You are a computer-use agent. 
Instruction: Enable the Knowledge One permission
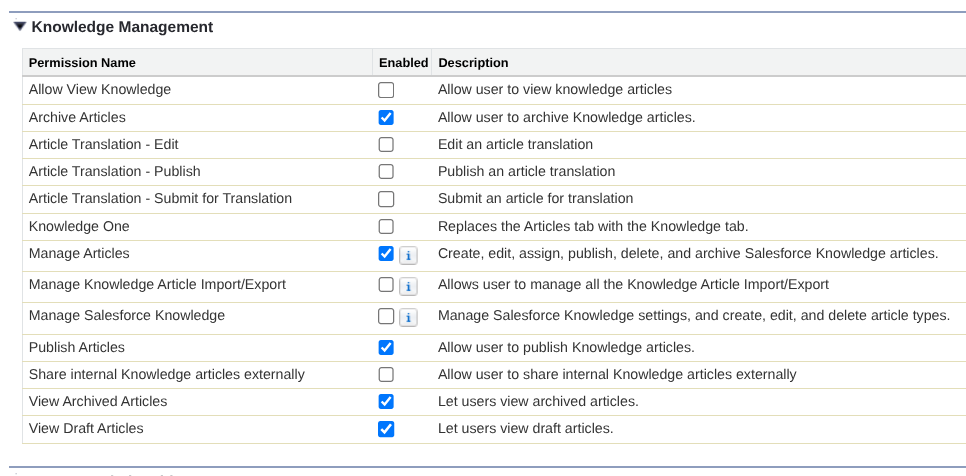click(x=386, y=227)
